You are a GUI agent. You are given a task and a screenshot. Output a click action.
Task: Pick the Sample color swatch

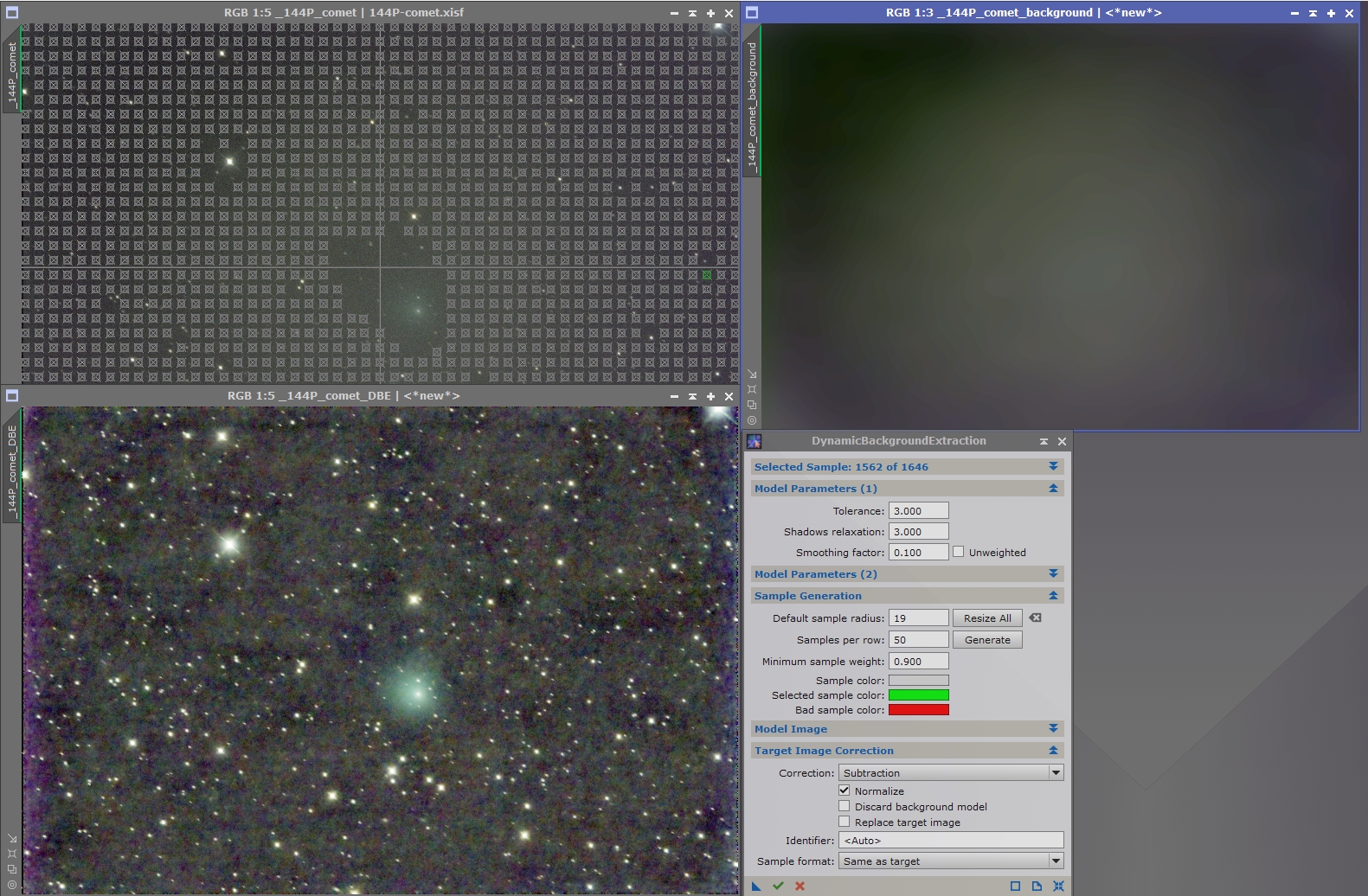tap(919, 681)
